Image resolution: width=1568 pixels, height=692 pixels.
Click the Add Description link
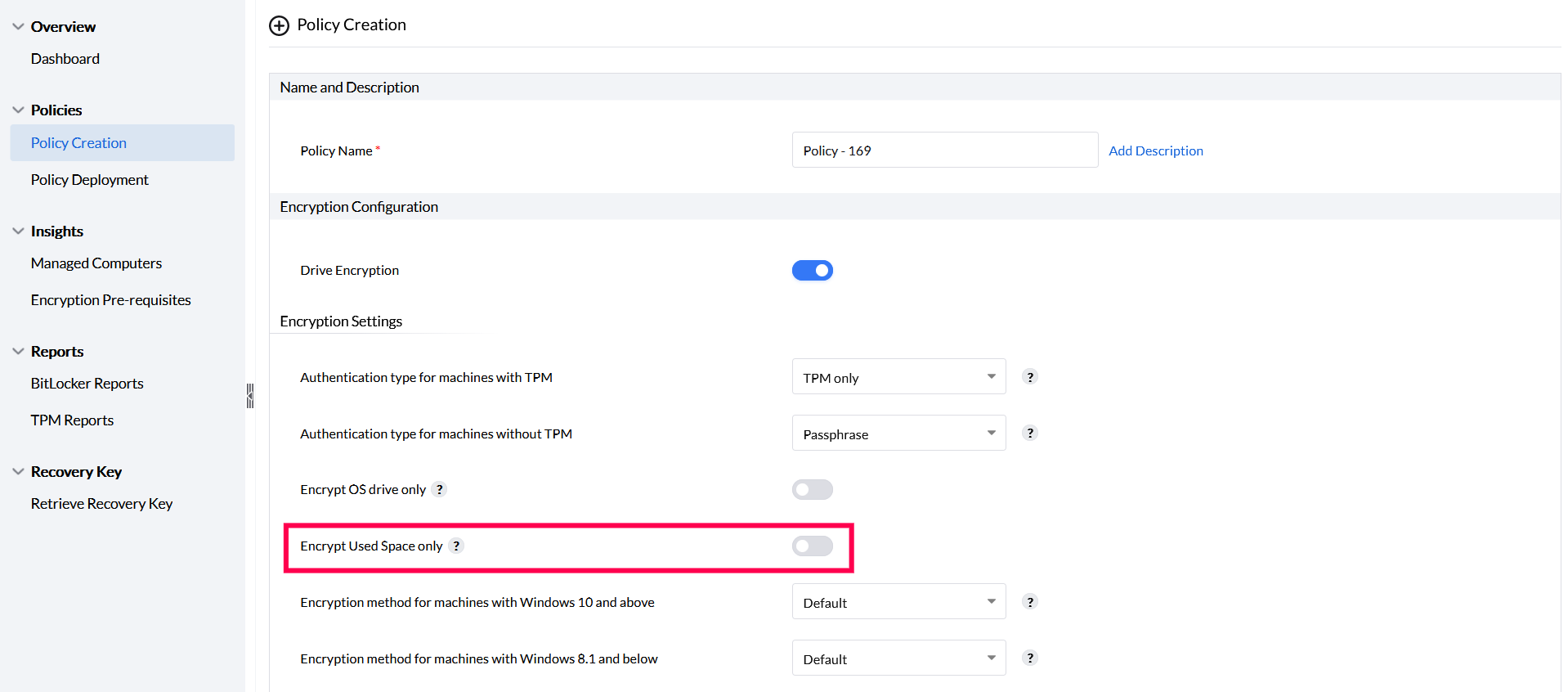[x=1155, y=151]
